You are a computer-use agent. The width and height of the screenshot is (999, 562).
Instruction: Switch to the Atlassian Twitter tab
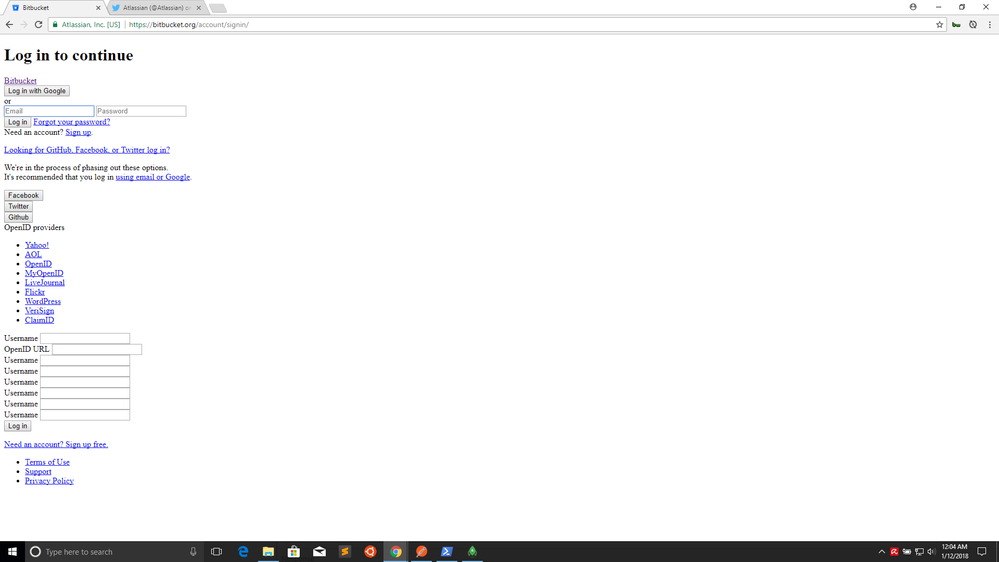[157, 8]
